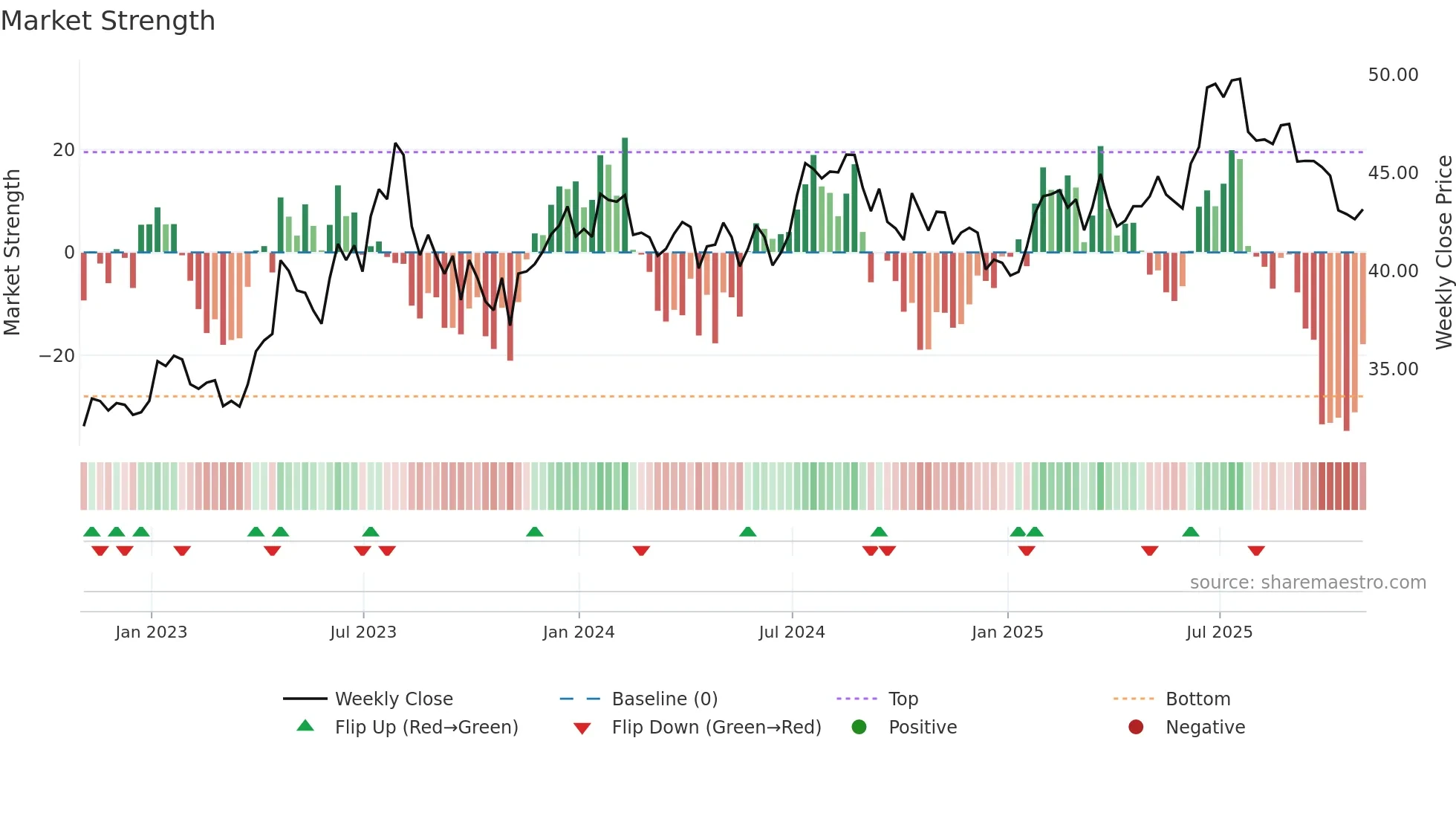The width and height of the screenshot is (1456, 819).
Task: Hide the Bottom threshold legend entry
Action: [1197, 699]
